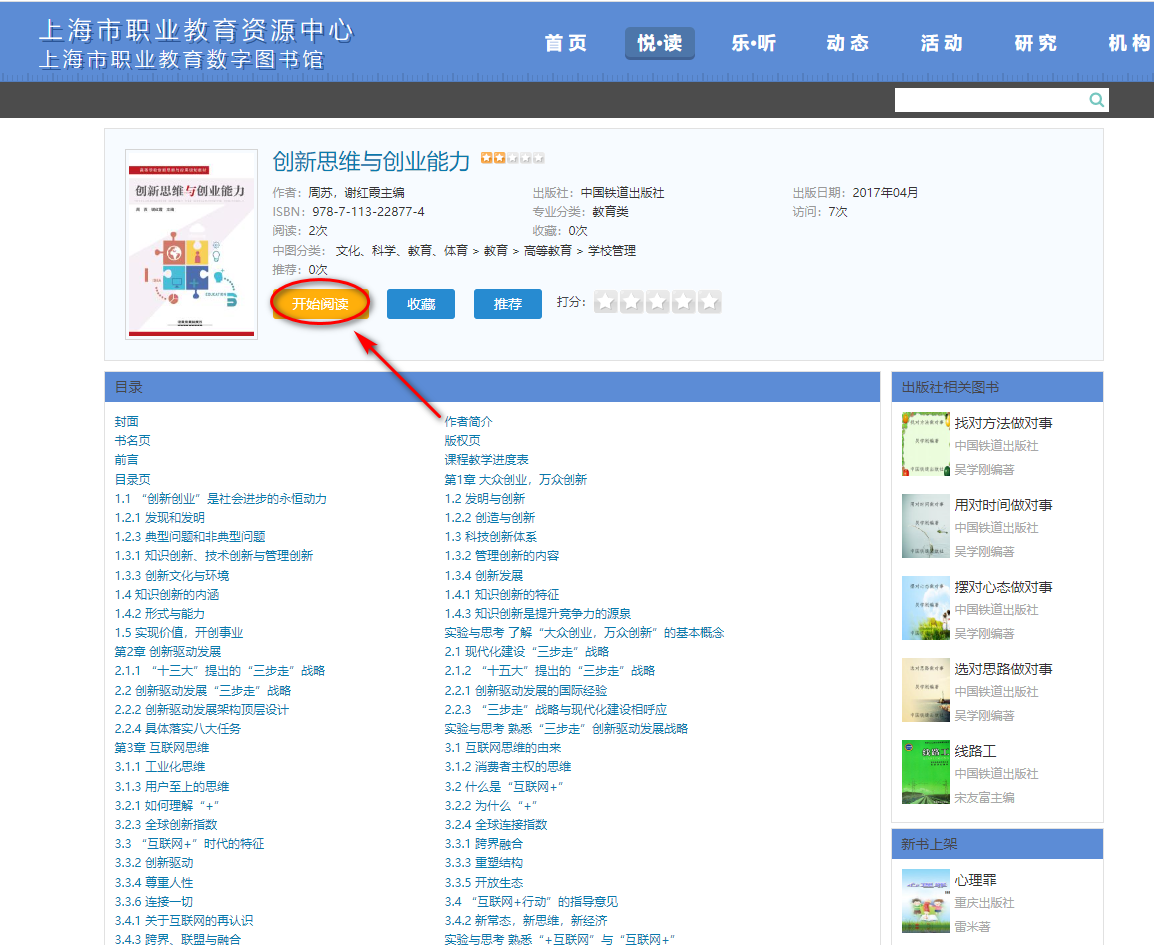Click the 收藏 button

click(x=421, y=304)
